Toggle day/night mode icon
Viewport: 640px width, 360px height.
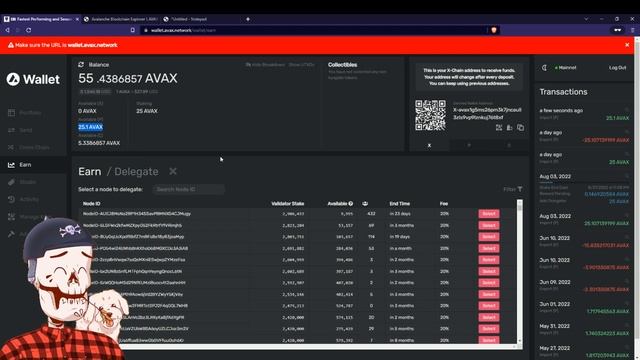tap(544, 68)
